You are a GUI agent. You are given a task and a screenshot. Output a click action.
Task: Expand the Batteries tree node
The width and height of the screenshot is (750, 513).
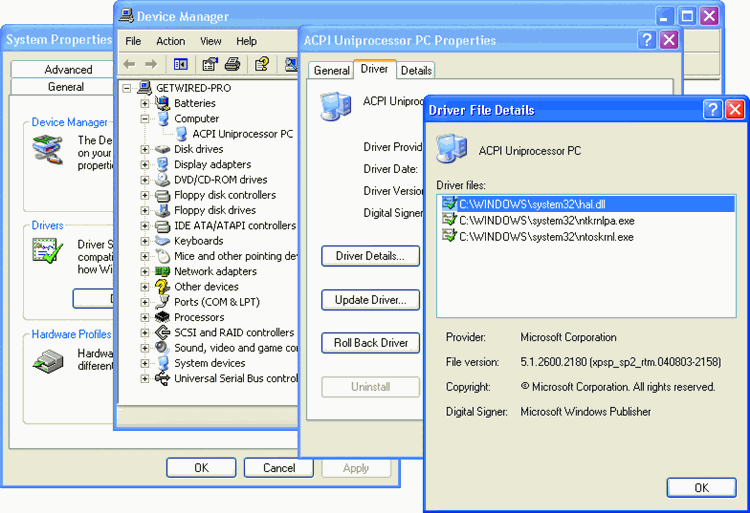[144, 103]
